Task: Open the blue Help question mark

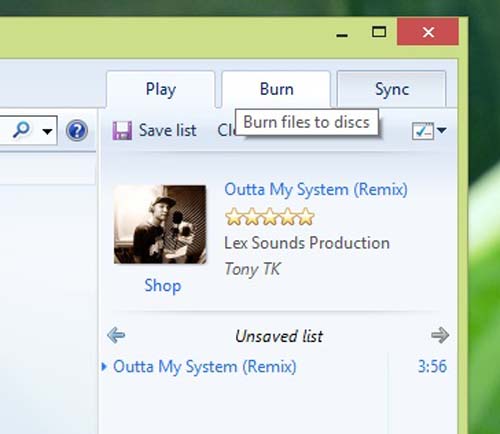Action: point(77,130)
